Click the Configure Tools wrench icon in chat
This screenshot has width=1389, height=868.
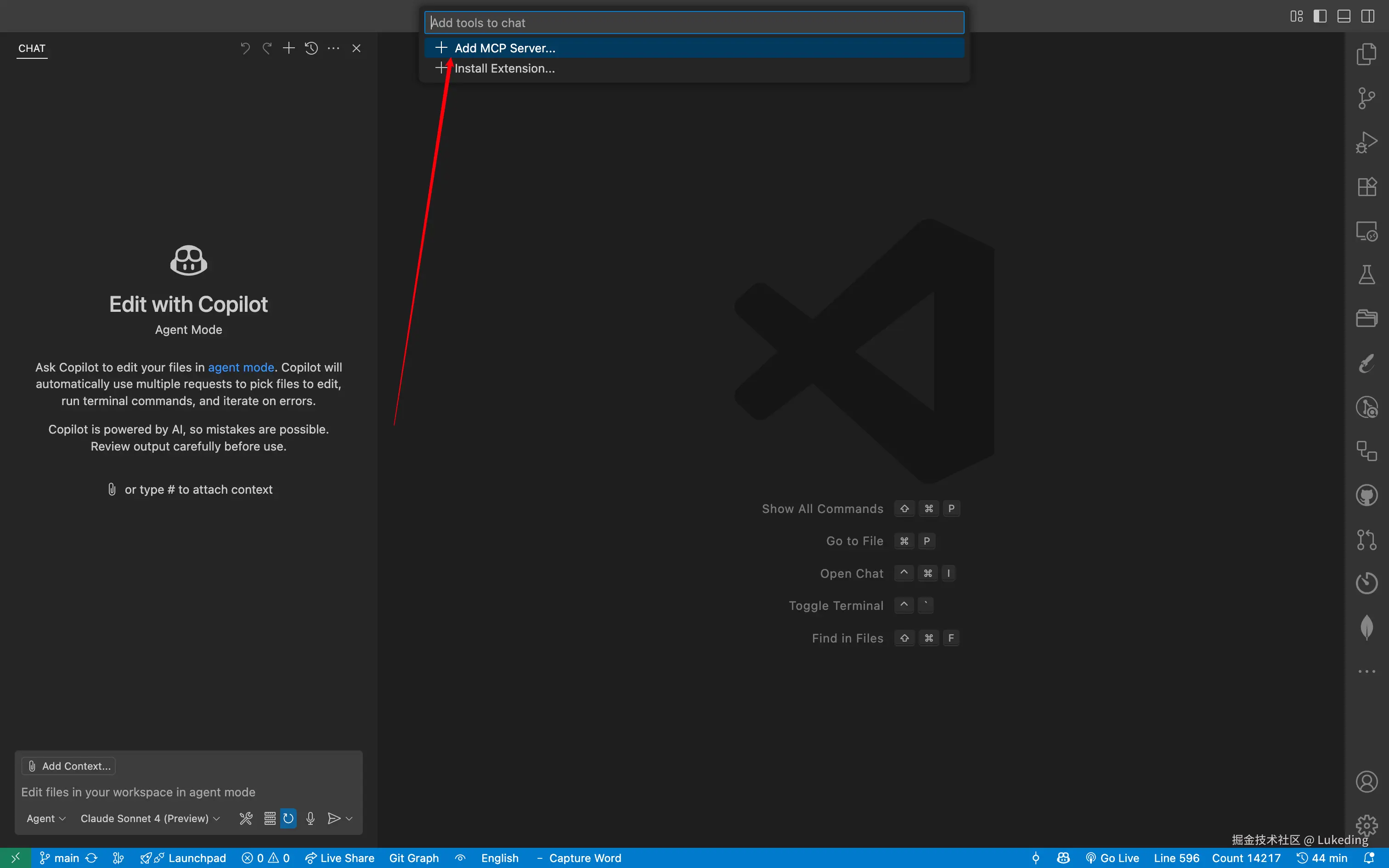pyautogui.click(x=246, y=818)
